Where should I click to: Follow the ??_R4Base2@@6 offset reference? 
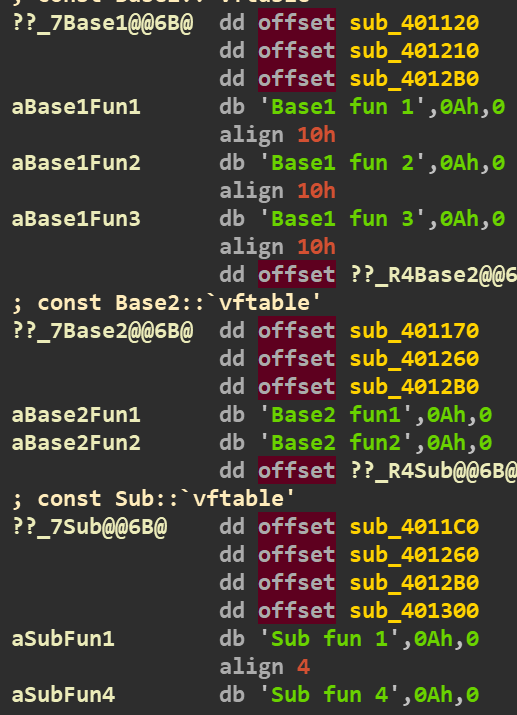(x=433, y=275)
